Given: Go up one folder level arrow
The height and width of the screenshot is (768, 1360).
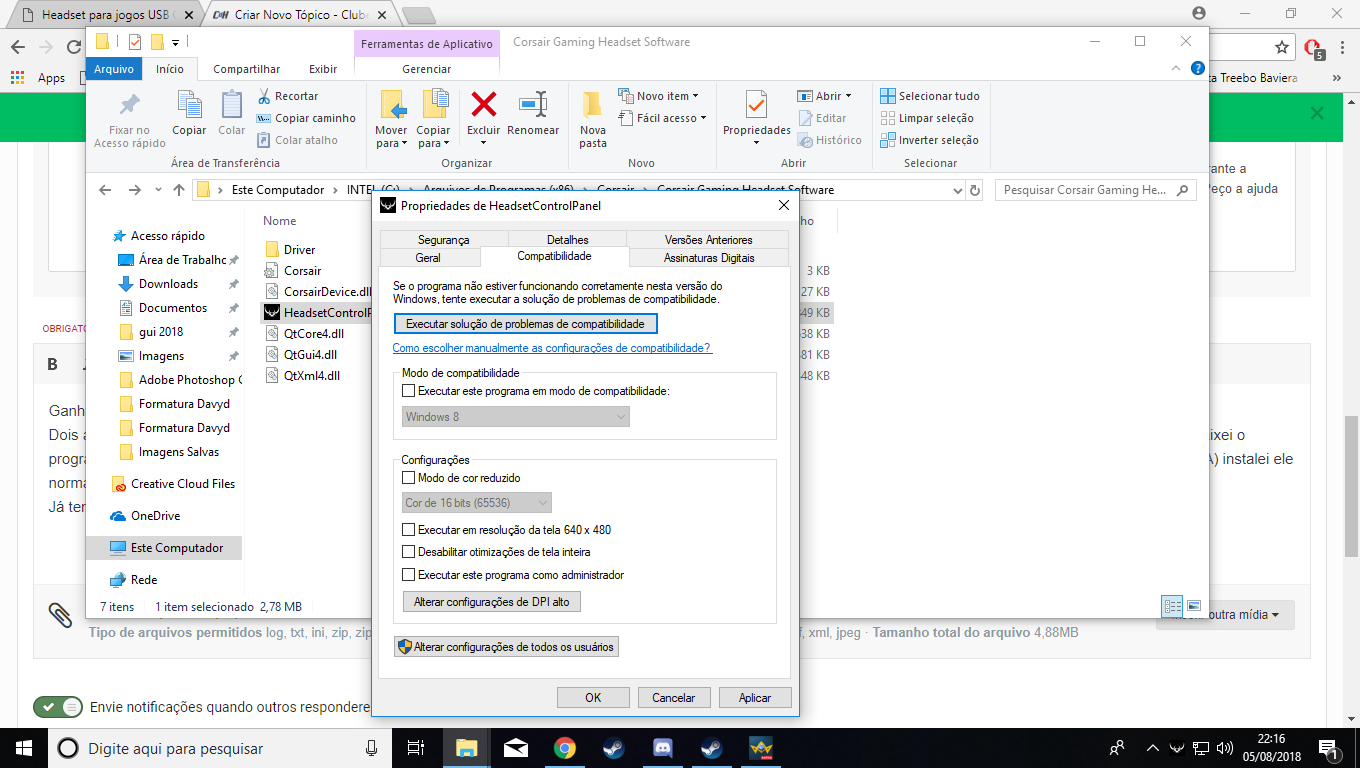Looking at the screenshot, I should pyautogui.click(x=179, y=190).
